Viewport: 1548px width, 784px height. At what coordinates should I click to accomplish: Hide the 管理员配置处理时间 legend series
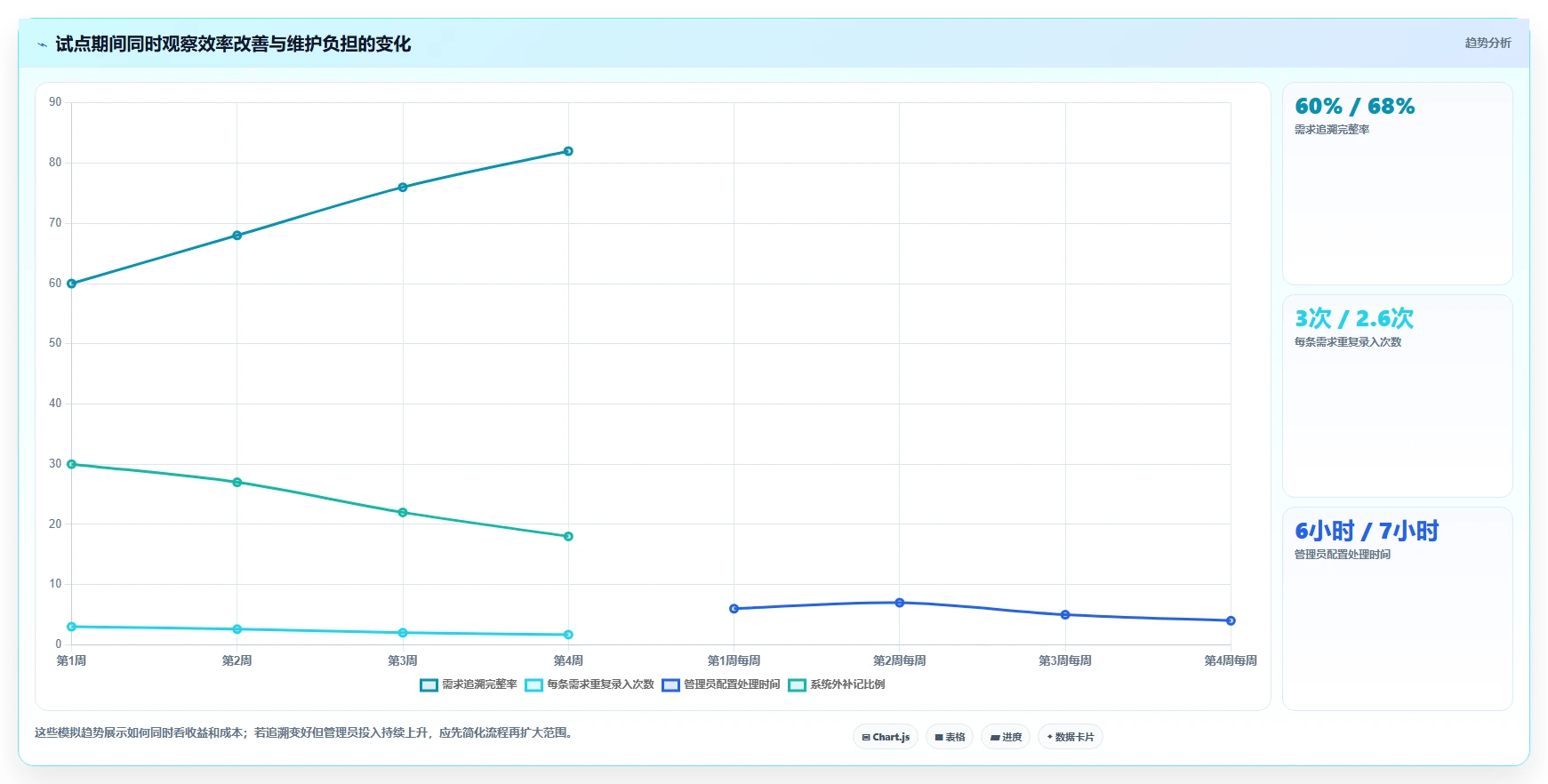(721, 684)
